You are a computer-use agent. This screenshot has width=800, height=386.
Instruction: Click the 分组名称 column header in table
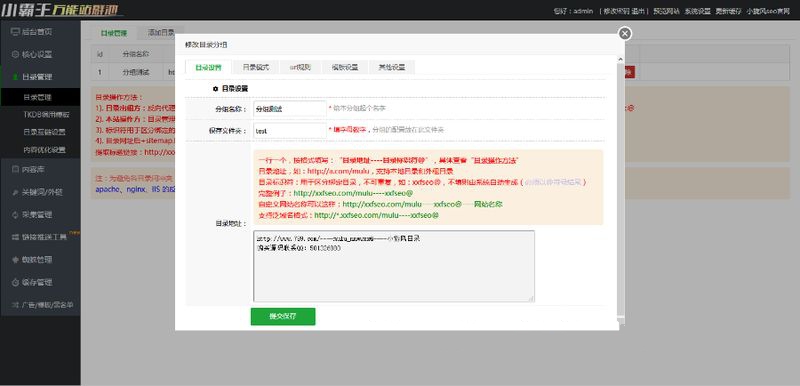(x=136, y=53)
